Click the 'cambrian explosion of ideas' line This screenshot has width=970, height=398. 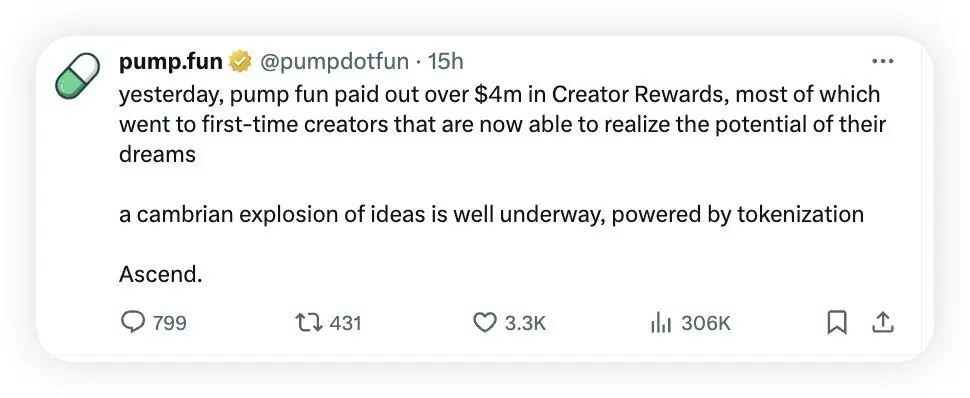(491, 214)
